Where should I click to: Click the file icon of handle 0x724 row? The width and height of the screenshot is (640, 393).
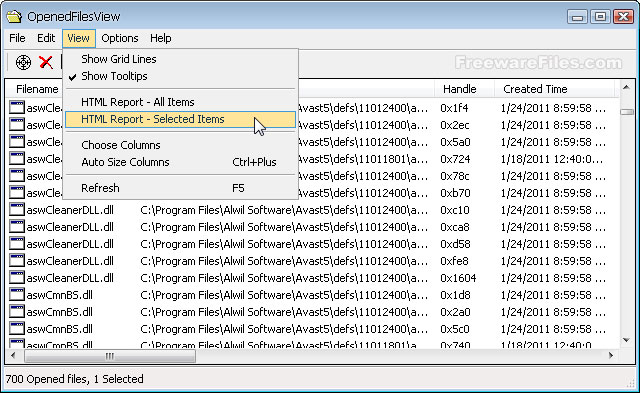pyautogui.click(x=17, y=159)
